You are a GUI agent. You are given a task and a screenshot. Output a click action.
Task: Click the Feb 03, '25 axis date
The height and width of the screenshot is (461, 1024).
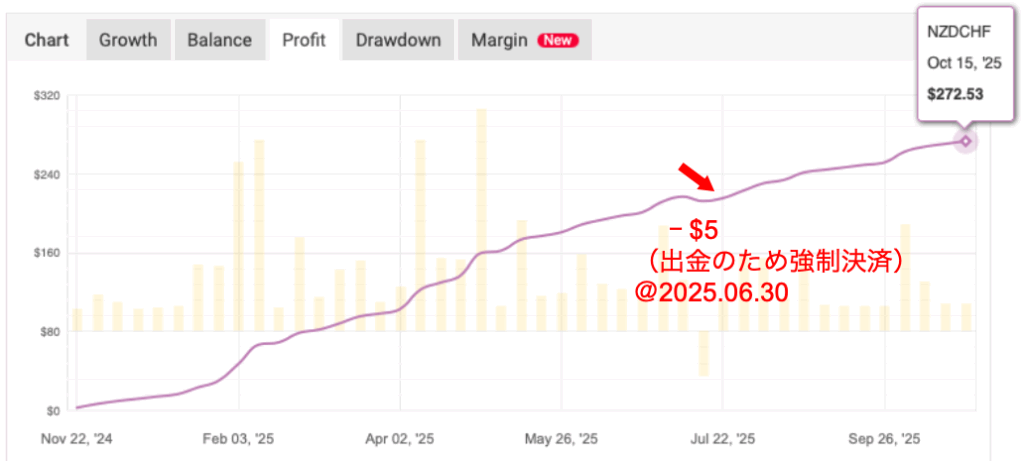pyautogui.click(x=239, y=439)
